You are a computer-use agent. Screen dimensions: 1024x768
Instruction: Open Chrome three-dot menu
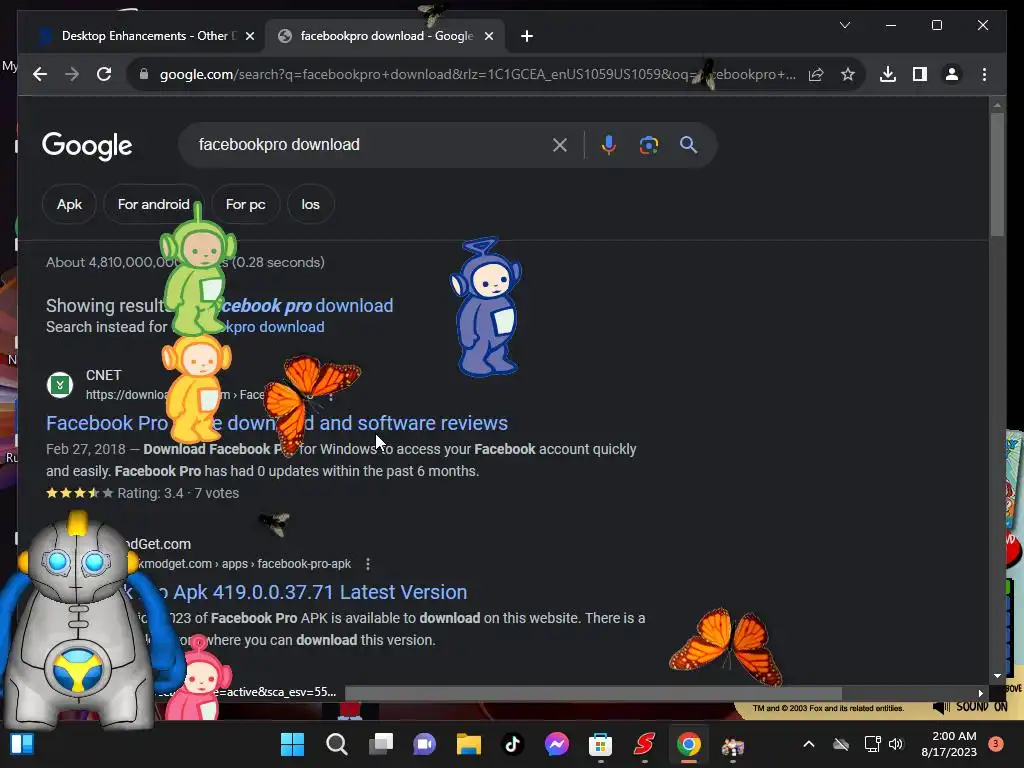click(x=984, y=74)
